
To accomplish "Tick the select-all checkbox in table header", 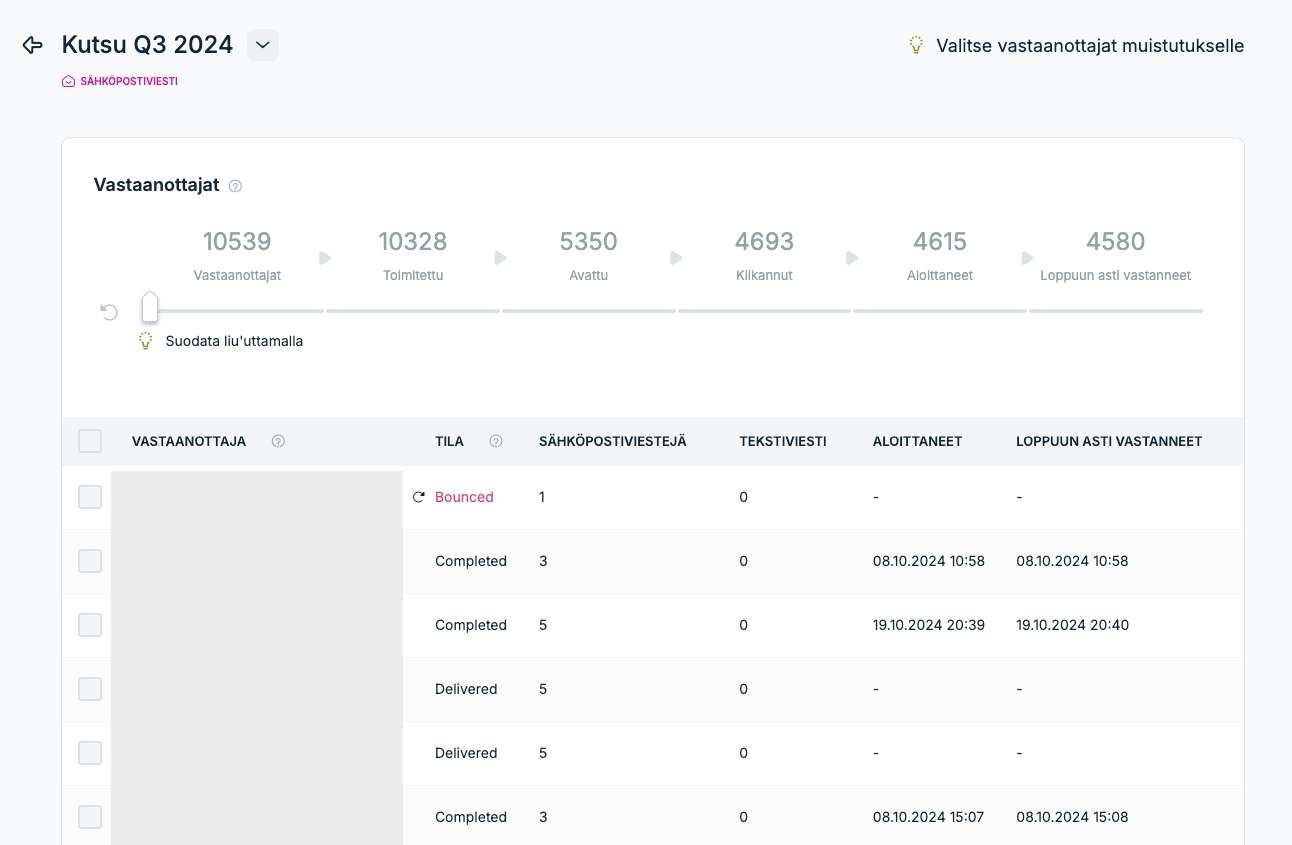I will pyautogui.click(x=90, y=441).
